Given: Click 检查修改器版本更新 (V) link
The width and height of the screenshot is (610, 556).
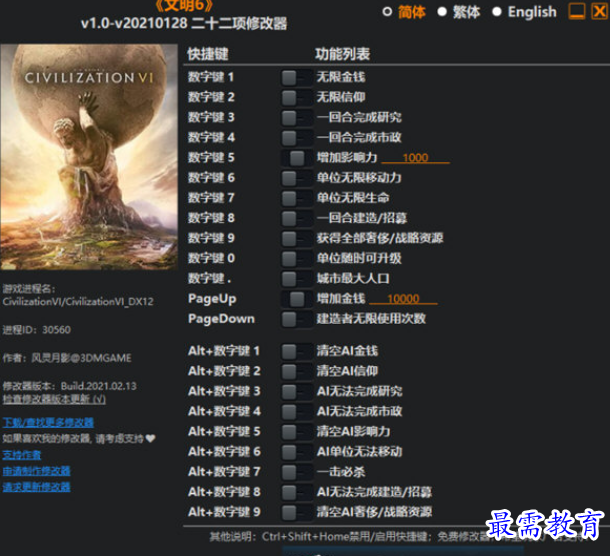Looking at the screenshot, I should (x=54, y=399).
